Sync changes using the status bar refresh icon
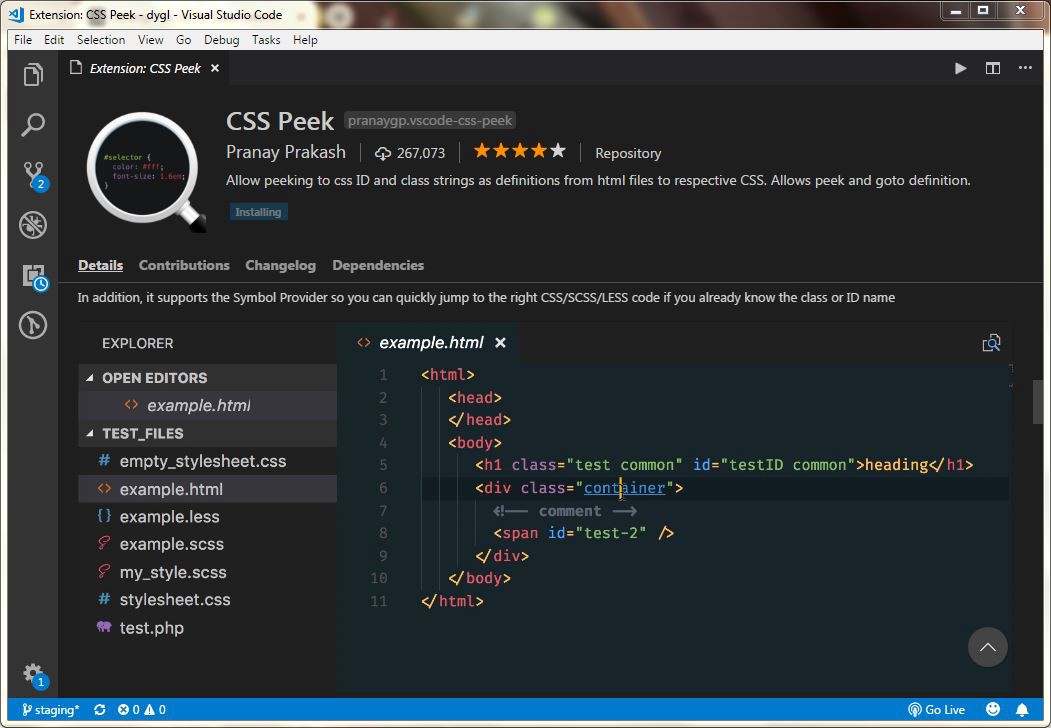1051x728 pixels. tap(98, 709)
